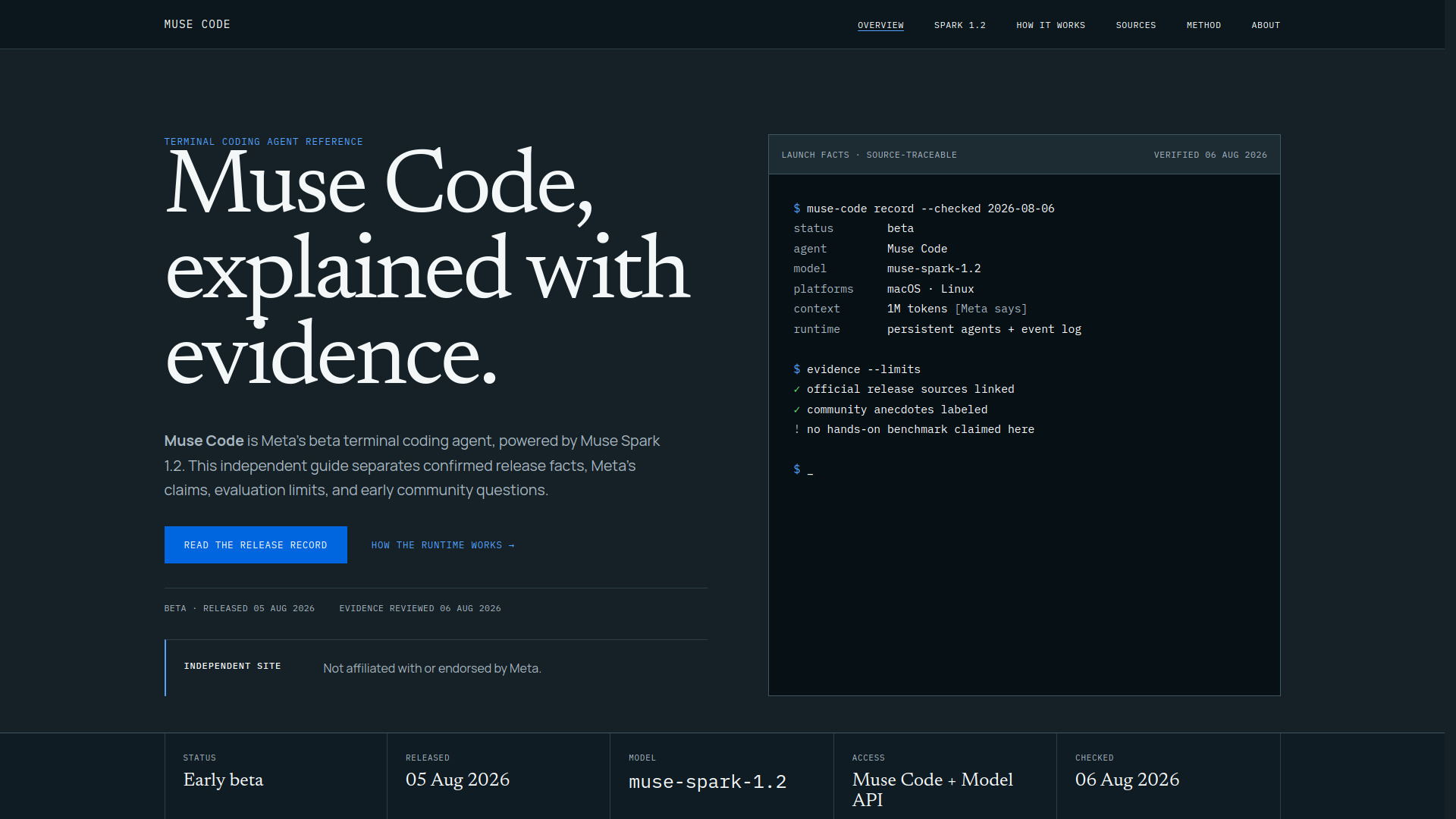Navigate to Sources
1456x819 pixels.
click(1136, 25)
